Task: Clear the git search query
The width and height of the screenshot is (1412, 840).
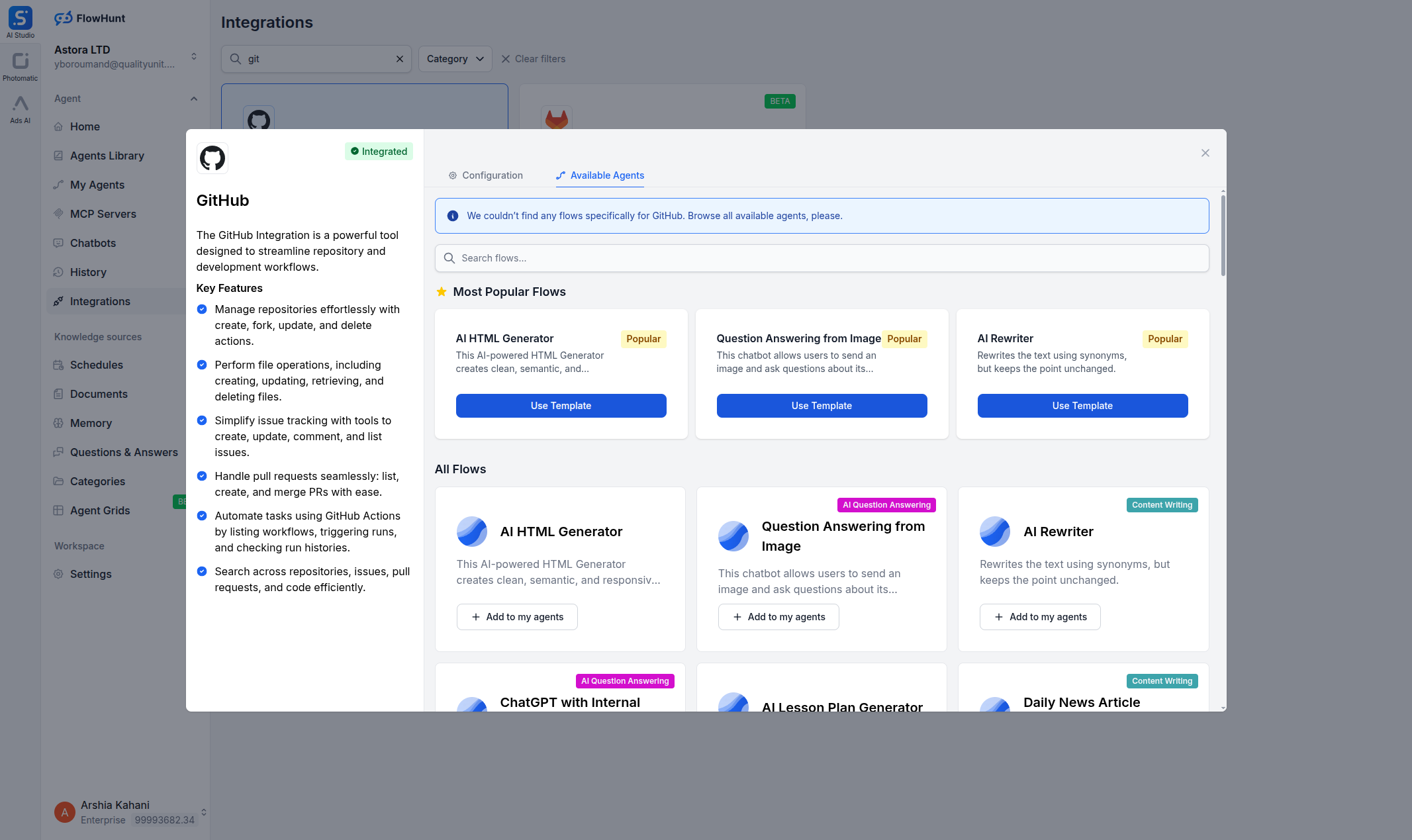Action: [400, 58]
